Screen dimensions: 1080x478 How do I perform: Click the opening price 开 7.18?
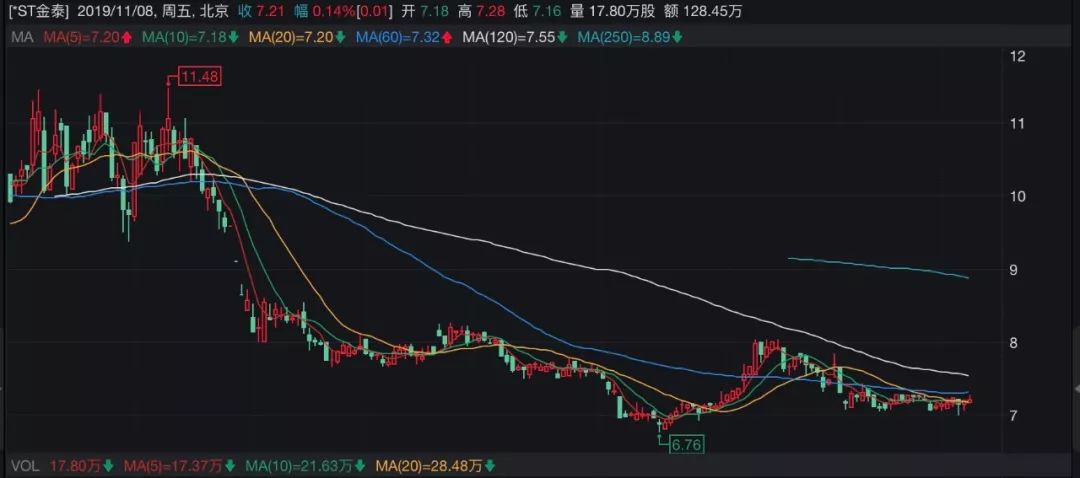point(425,11)
